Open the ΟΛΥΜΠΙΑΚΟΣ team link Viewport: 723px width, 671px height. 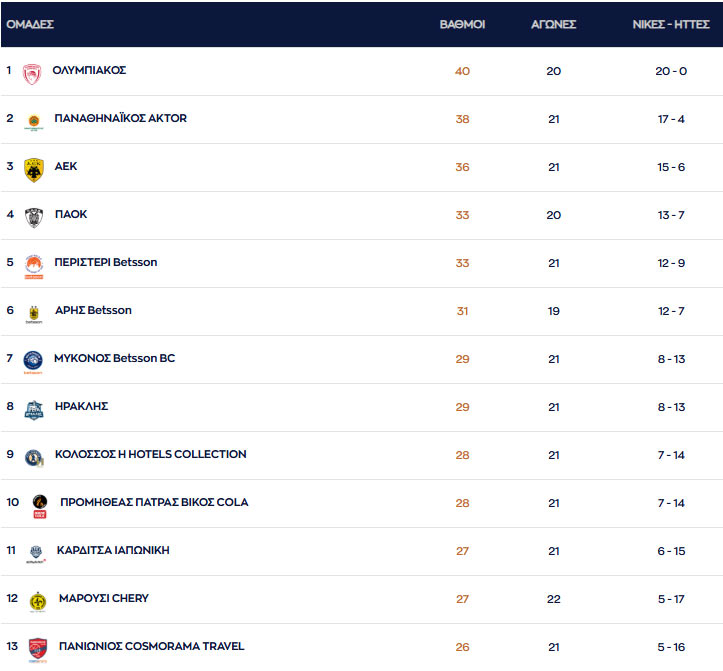(89, 71)
